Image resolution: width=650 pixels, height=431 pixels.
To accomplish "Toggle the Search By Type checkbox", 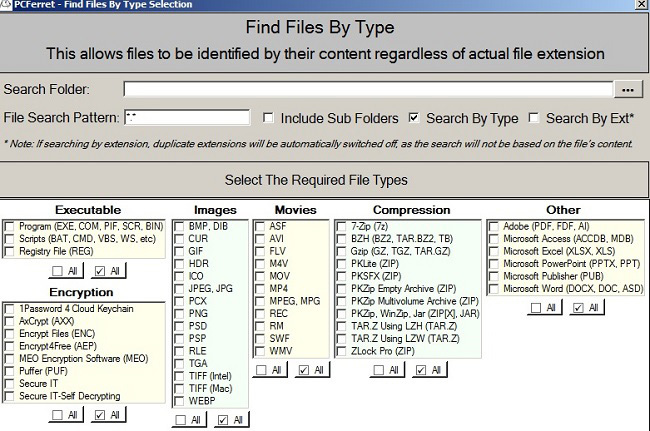I will [x=414, y=118].
